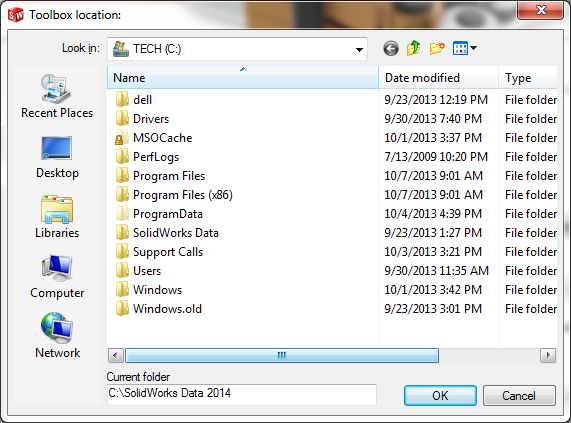571x423 pixels.
Task: Open Recent Places in the sidebar
Action: [x=57, y=96]
